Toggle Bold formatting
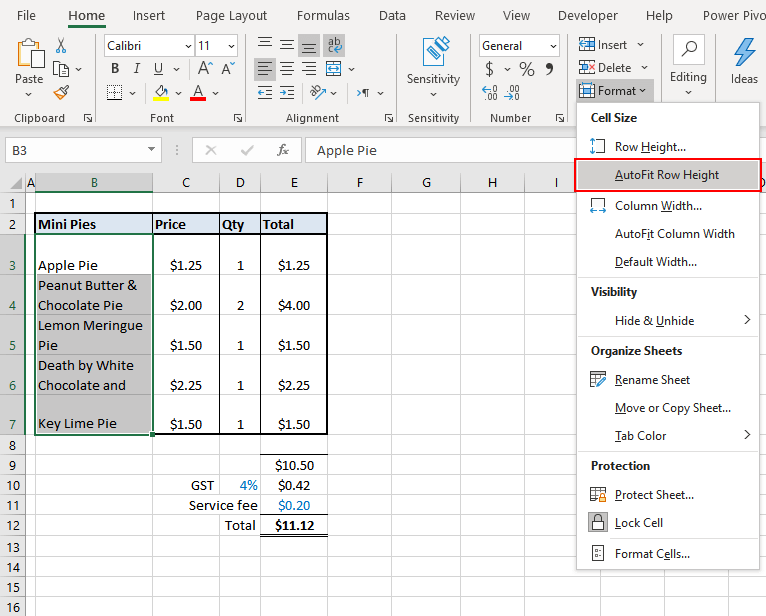 coord(115,68)
